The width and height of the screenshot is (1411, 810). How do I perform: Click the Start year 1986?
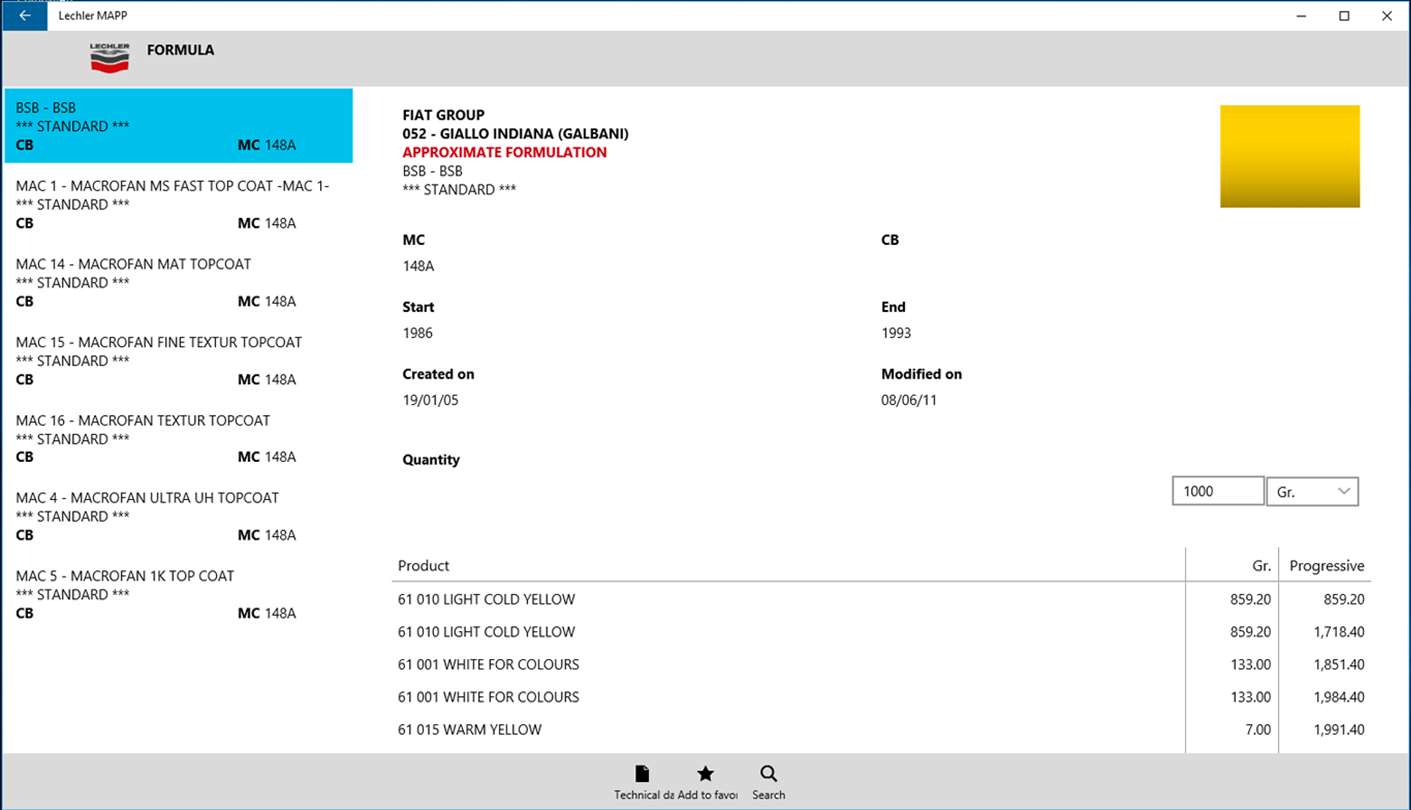point(418,333)
